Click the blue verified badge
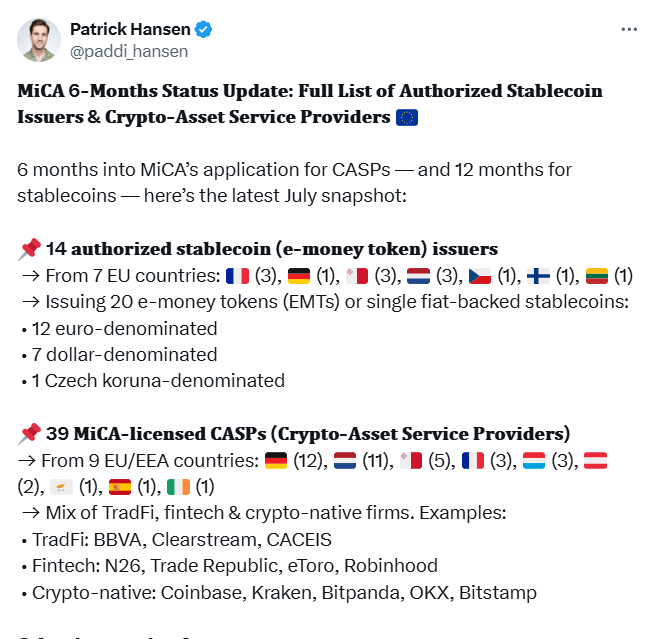The image size is (651, 639). (203, 29)
